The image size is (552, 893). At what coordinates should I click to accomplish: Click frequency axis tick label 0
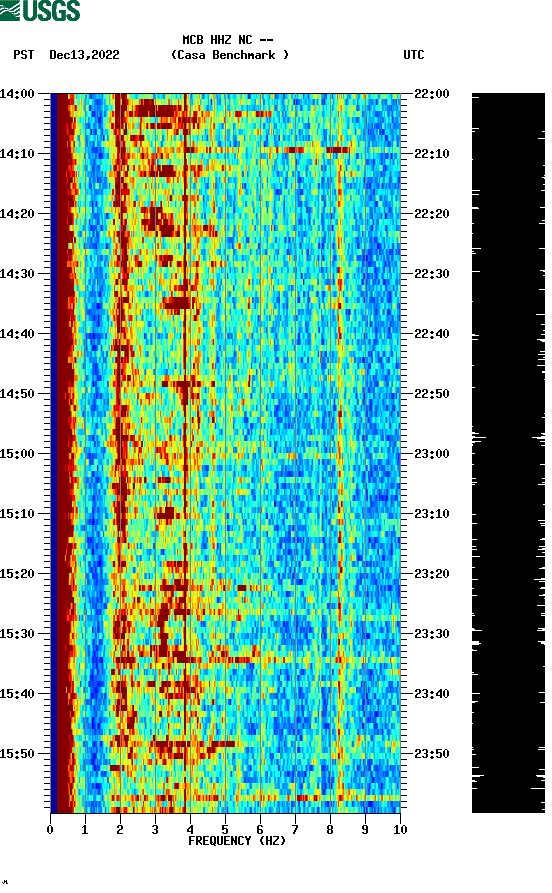pos(50,830)
